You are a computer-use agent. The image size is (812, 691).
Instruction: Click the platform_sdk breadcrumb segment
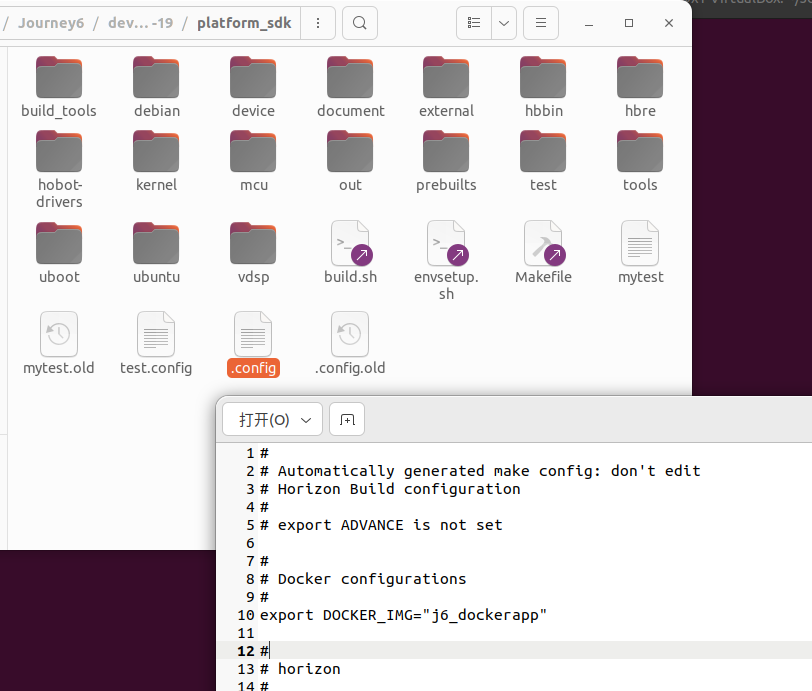[244, 22]
